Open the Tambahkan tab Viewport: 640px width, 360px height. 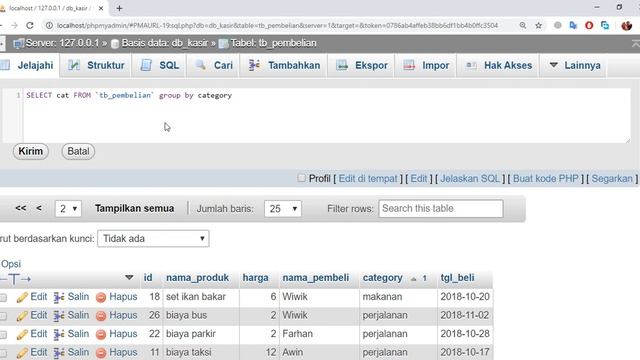pyautogui.click(x=284, y=65)
